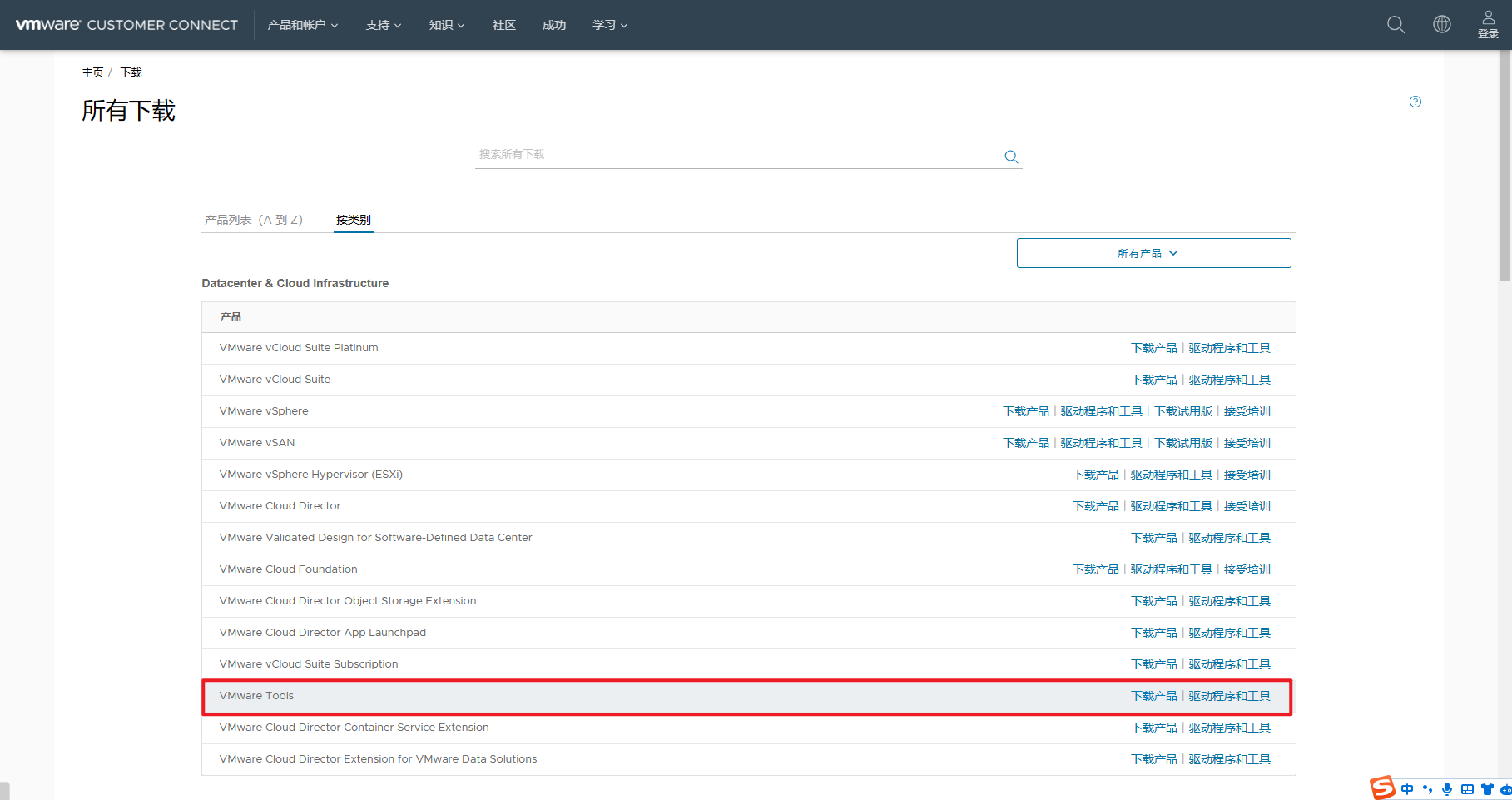Click the Sogou input method S logo
Viewport: 1512px width, 800px height.
[x=1383, y=788]
